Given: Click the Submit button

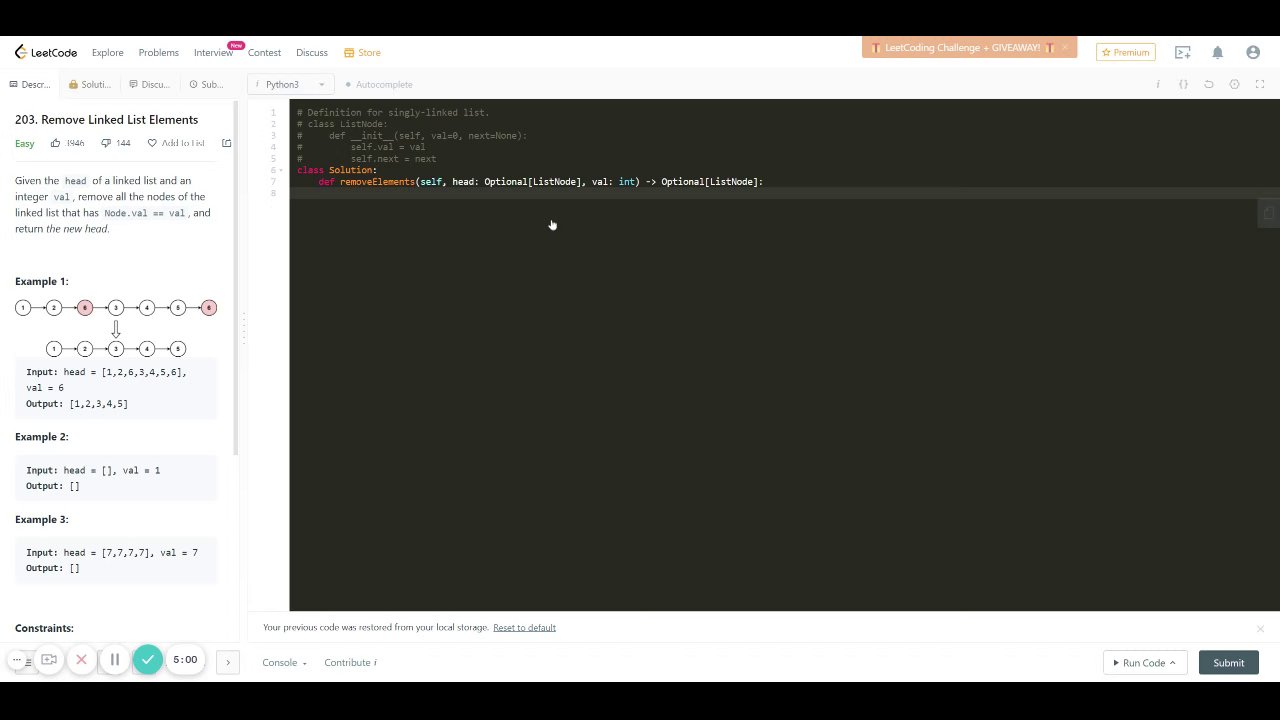Looking at the screenshot, I should tap(1228, 663).
